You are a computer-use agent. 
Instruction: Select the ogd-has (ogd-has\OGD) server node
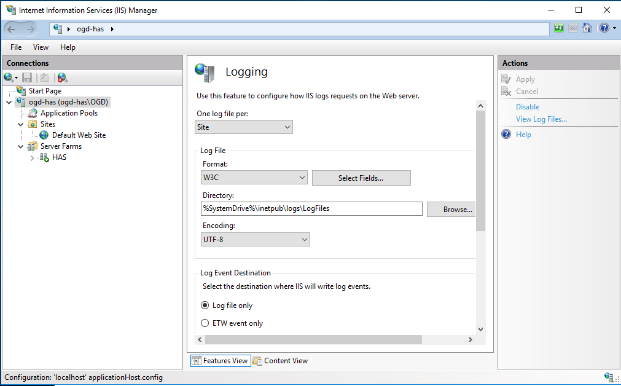pos(68,102)
